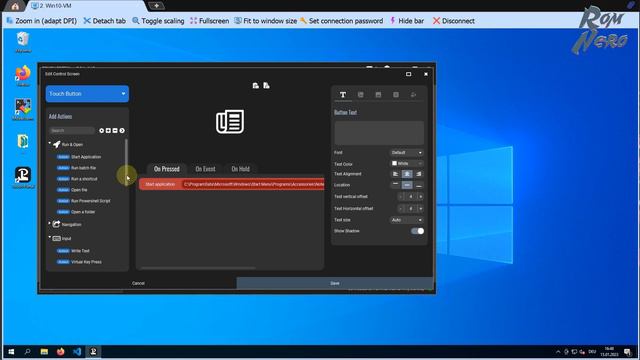Select the Run Powershell Script action
640x360 pixels.
tap(84, 201)
